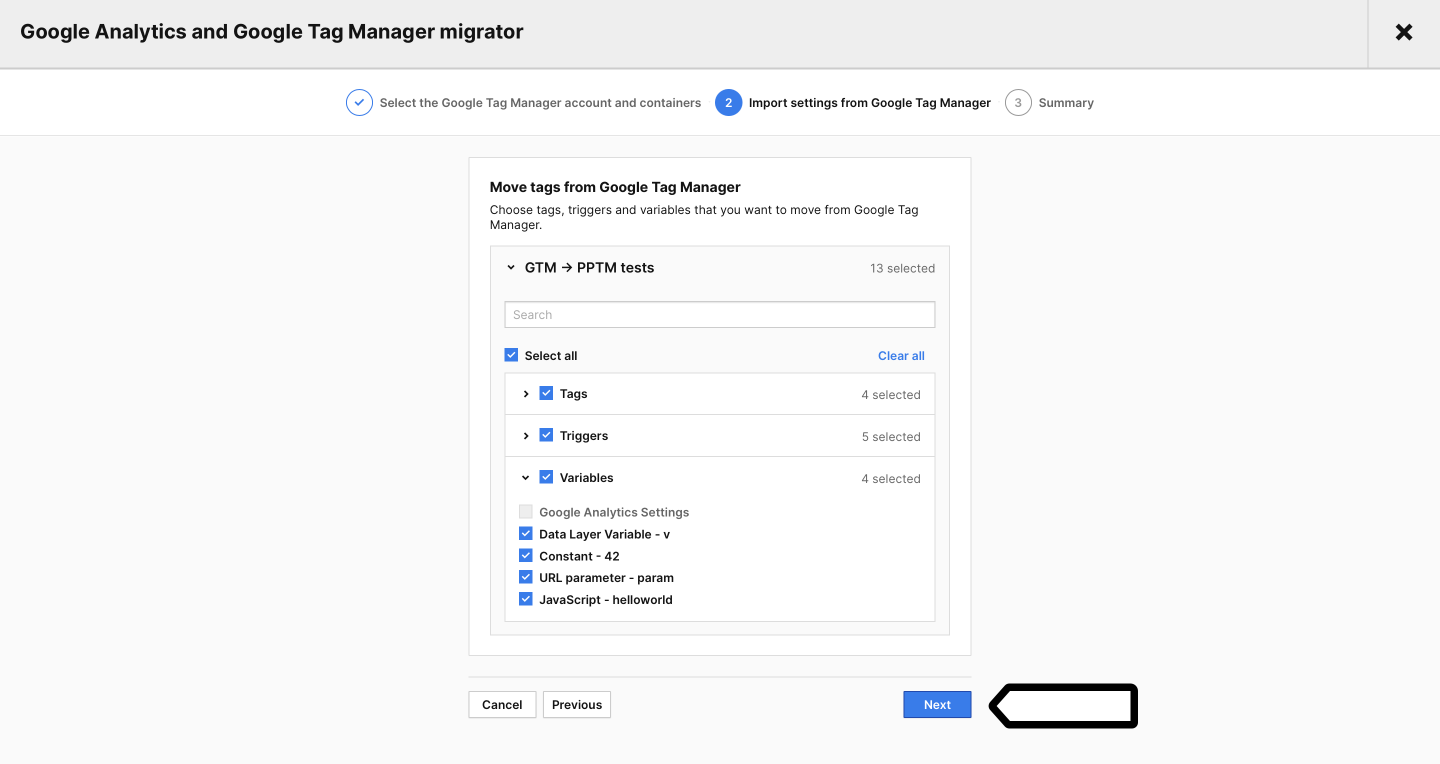Click the step 3 Summary circle icon
This screenshot has height=764, width=1440.
tap(1018, 103)
